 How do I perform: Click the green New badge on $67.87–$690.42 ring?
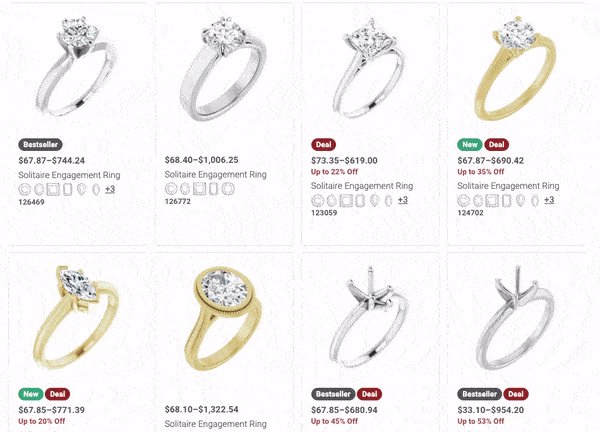470,145
